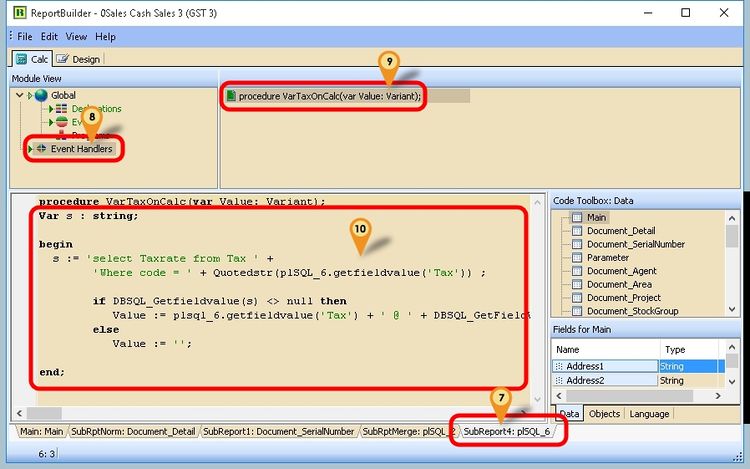Click Code Toolbox scroll down arrow
The width and height of the screenshot is (750, 469).
pos(732,310)
